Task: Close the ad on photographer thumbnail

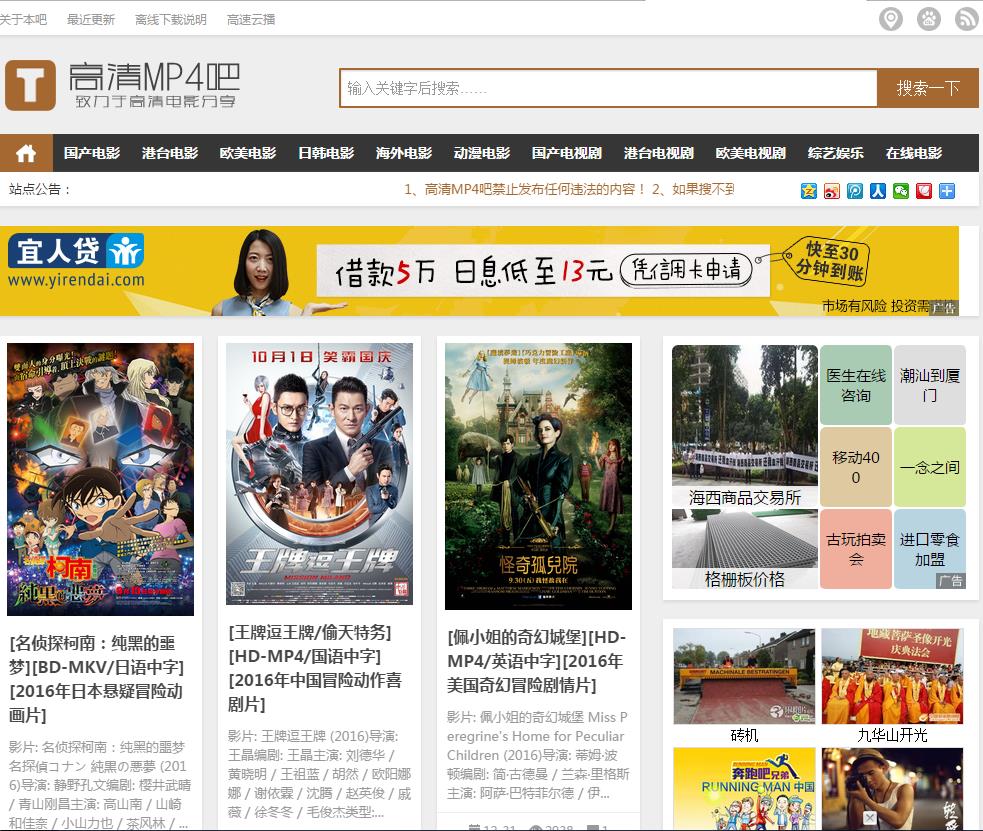Action: tap(870, 817)
